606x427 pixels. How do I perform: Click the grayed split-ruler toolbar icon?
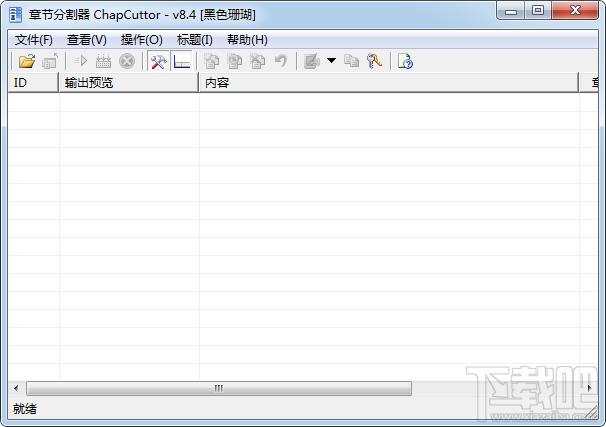(x=104, y=61)
